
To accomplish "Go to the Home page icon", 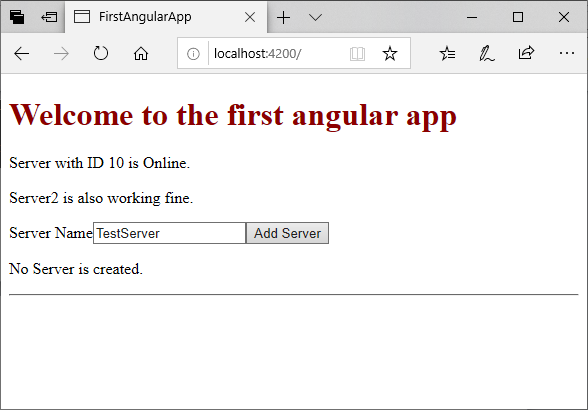I will click(141, 54).
